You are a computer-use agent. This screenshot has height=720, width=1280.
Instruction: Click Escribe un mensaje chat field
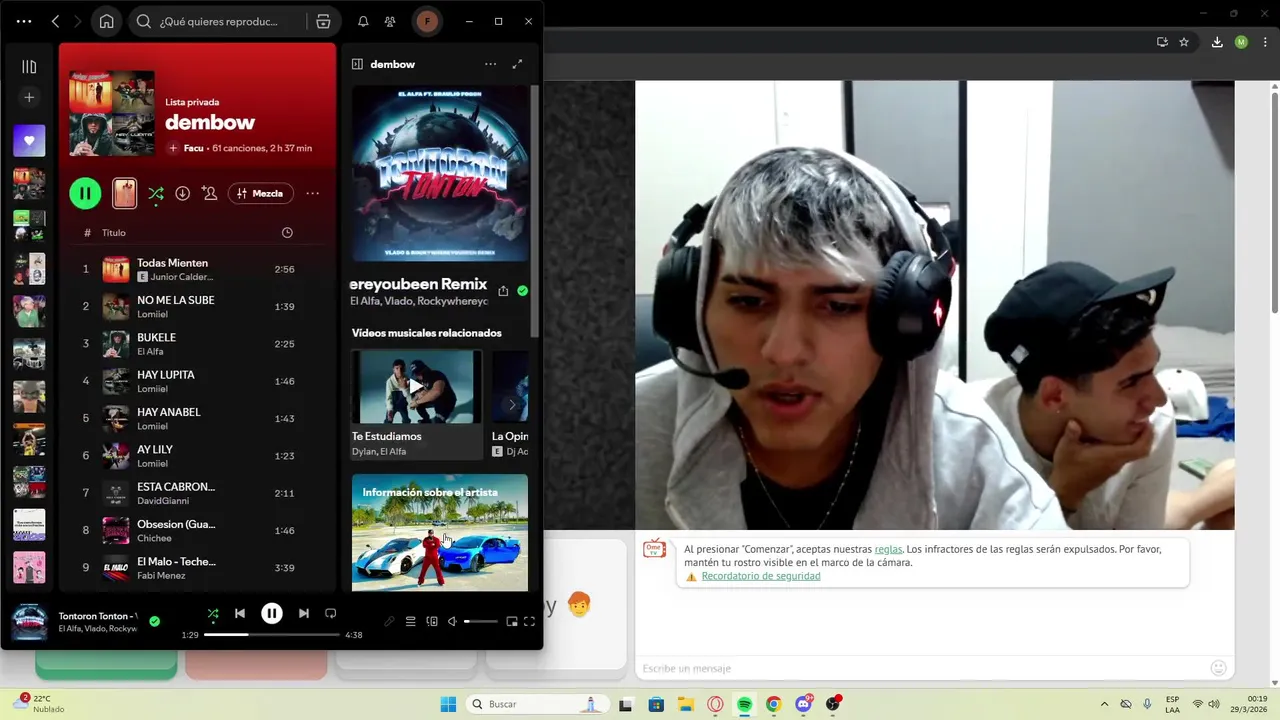coord(920,668)
